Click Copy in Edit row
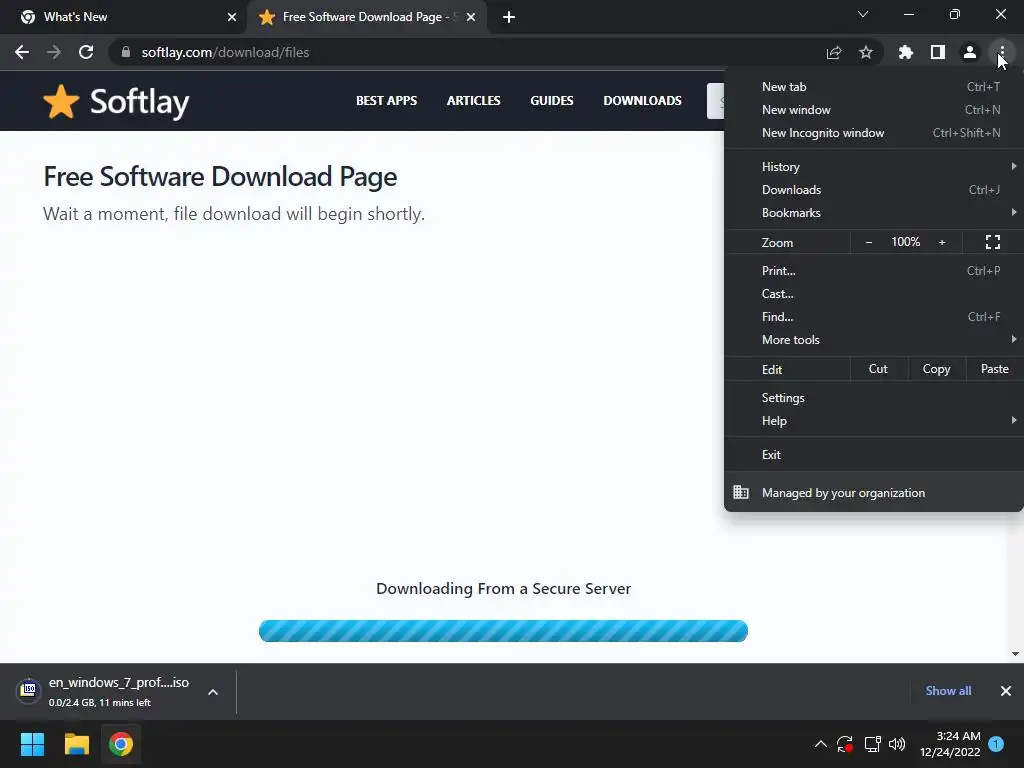Image resolution: width=1024 pixels, height=768 pixels. [x=936, y=369]
